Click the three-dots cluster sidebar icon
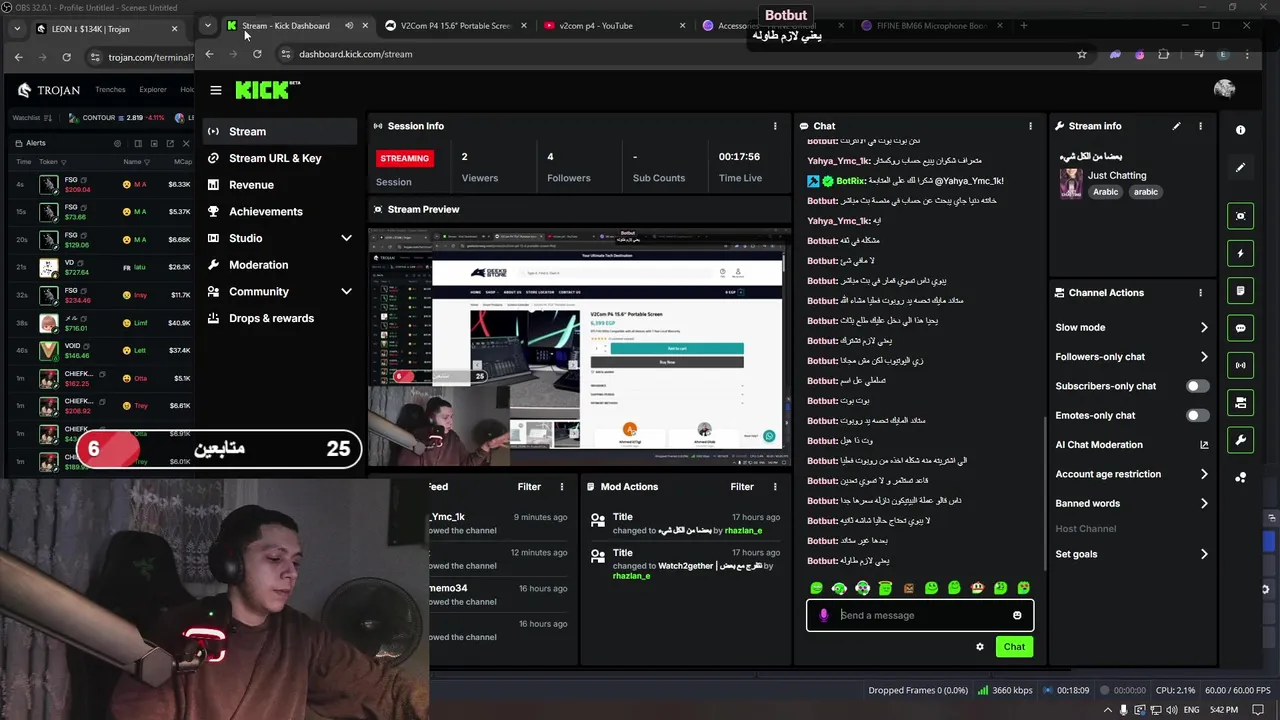The image size is (1280, 720). point(1240,478)
